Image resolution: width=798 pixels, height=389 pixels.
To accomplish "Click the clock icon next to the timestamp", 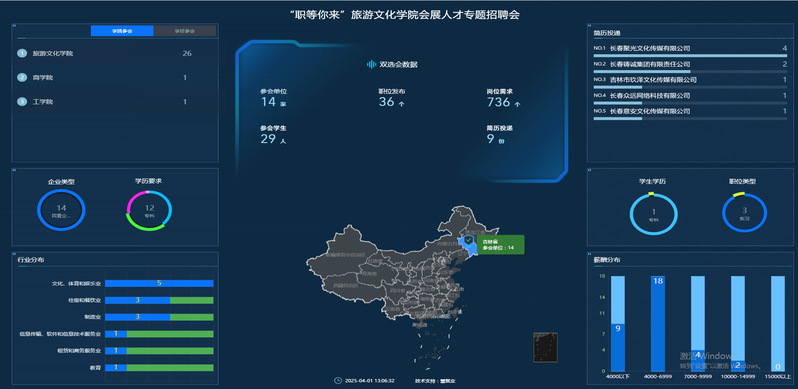I will 337,380.
